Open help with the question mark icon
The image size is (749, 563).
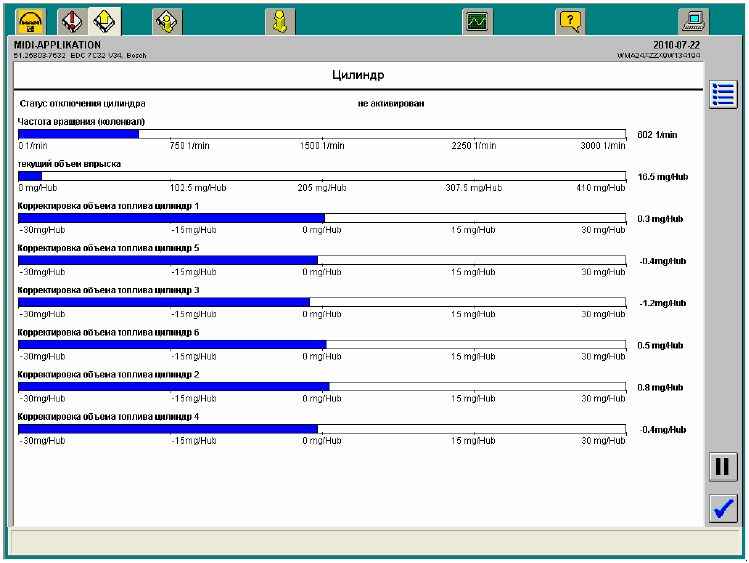(x=570, y=20)
